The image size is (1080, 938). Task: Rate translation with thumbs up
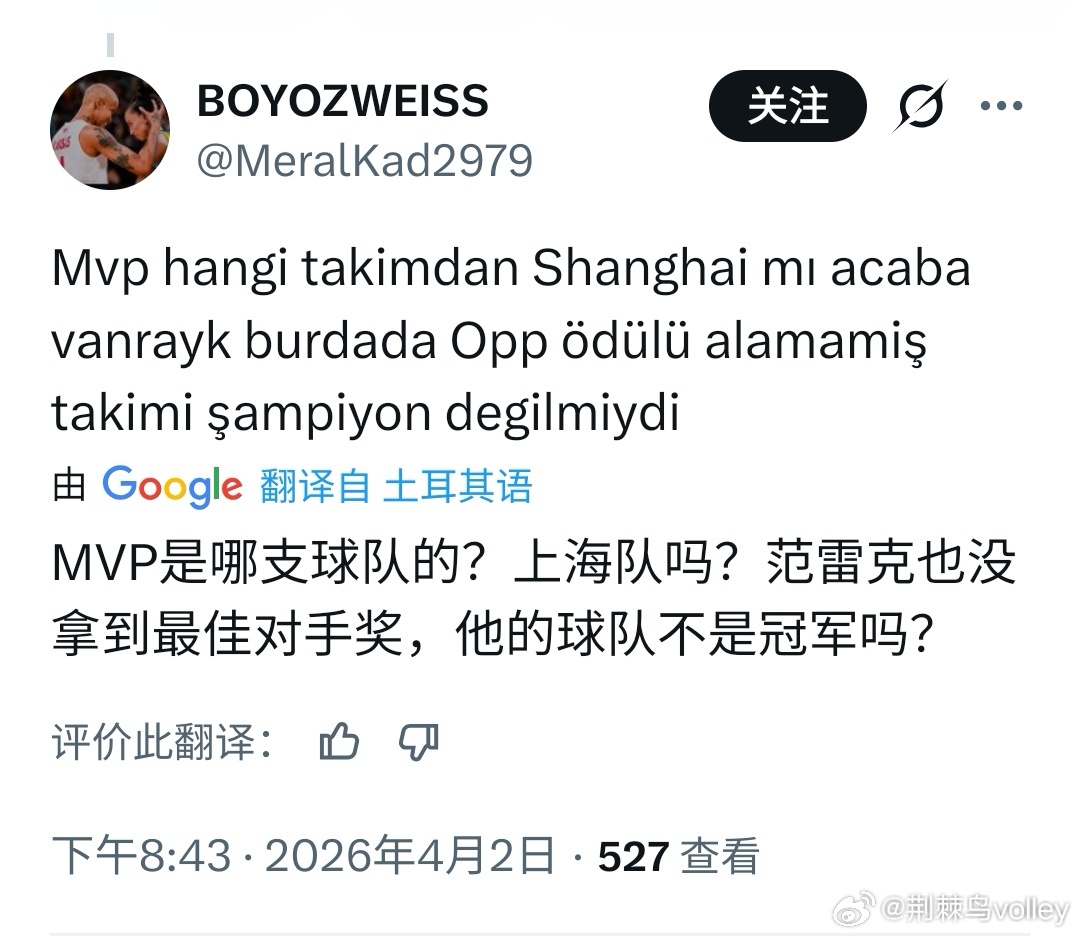pos(339,741)
